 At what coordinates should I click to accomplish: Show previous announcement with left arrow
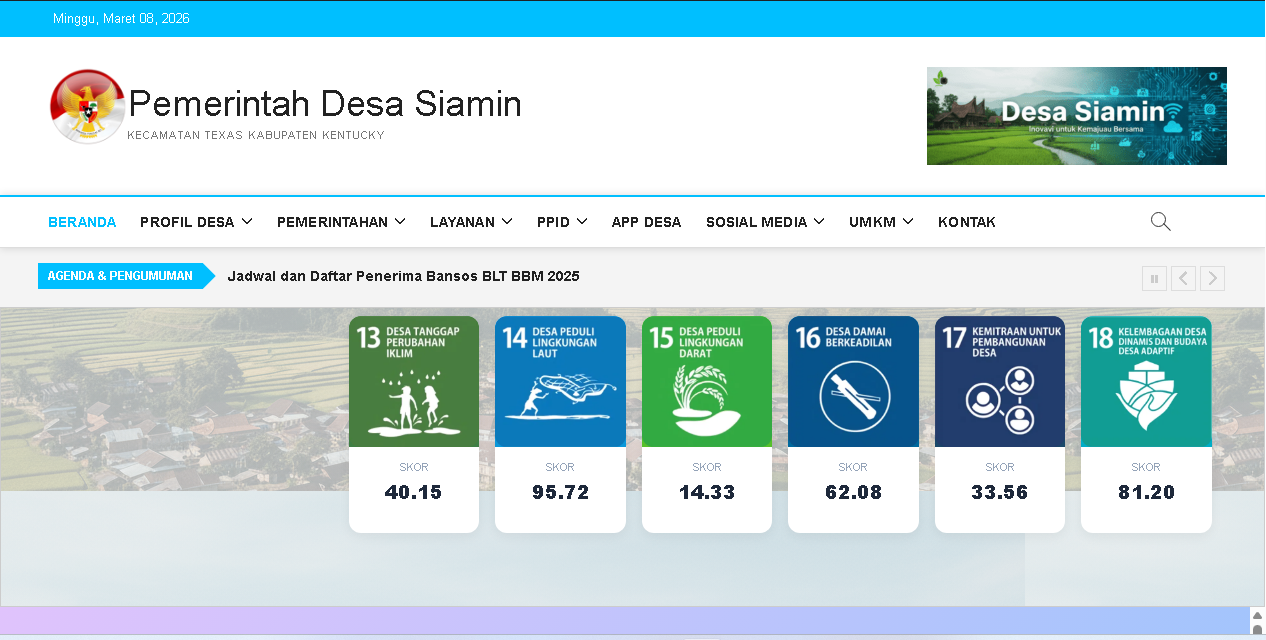pyautogui.click(x=1183, y=279)
